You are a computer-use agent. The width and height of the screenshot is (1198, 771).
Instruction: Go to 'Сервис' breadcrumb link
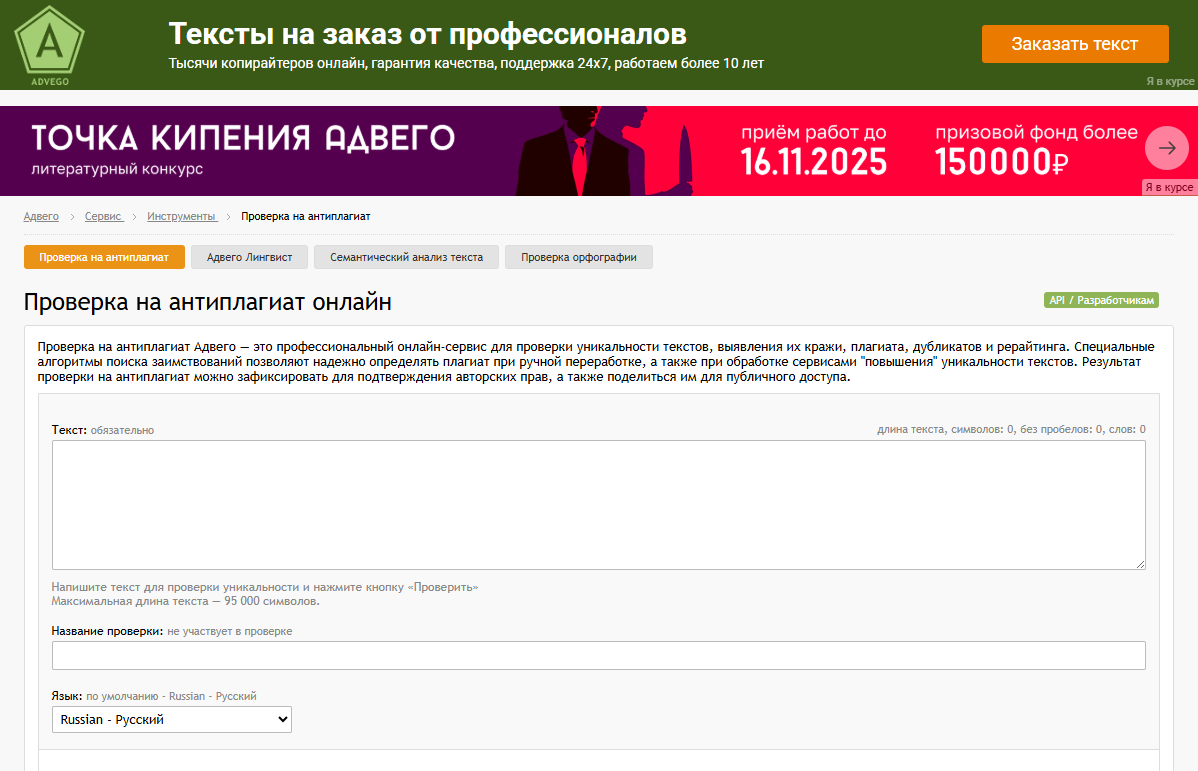click(103, 216)
